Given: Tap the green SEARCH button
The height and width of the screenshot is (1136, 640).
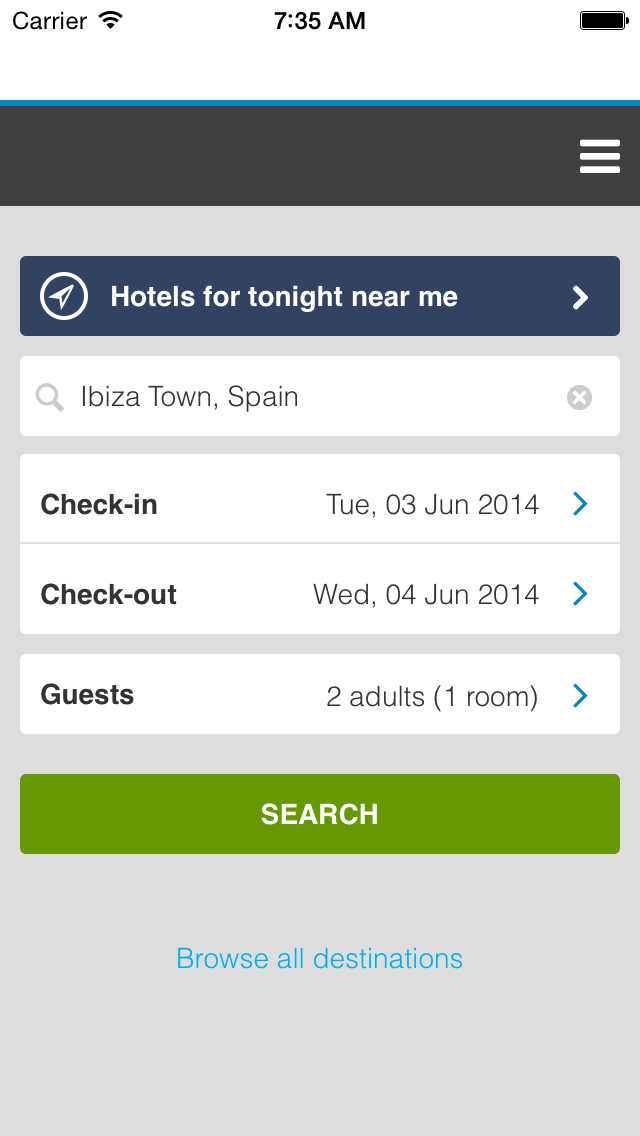Looking at the screenshot, I should (320, 814).
